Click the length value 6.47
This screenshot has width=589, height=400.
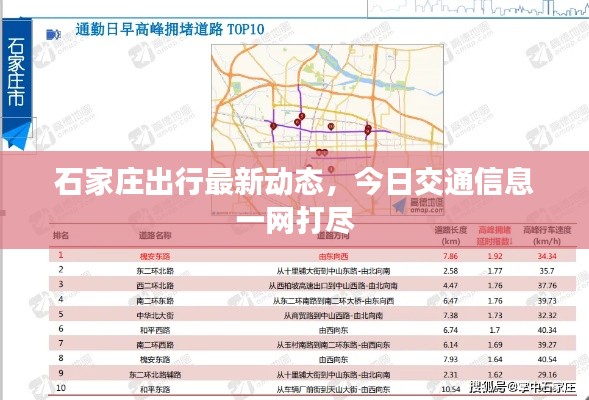(450, 300)
